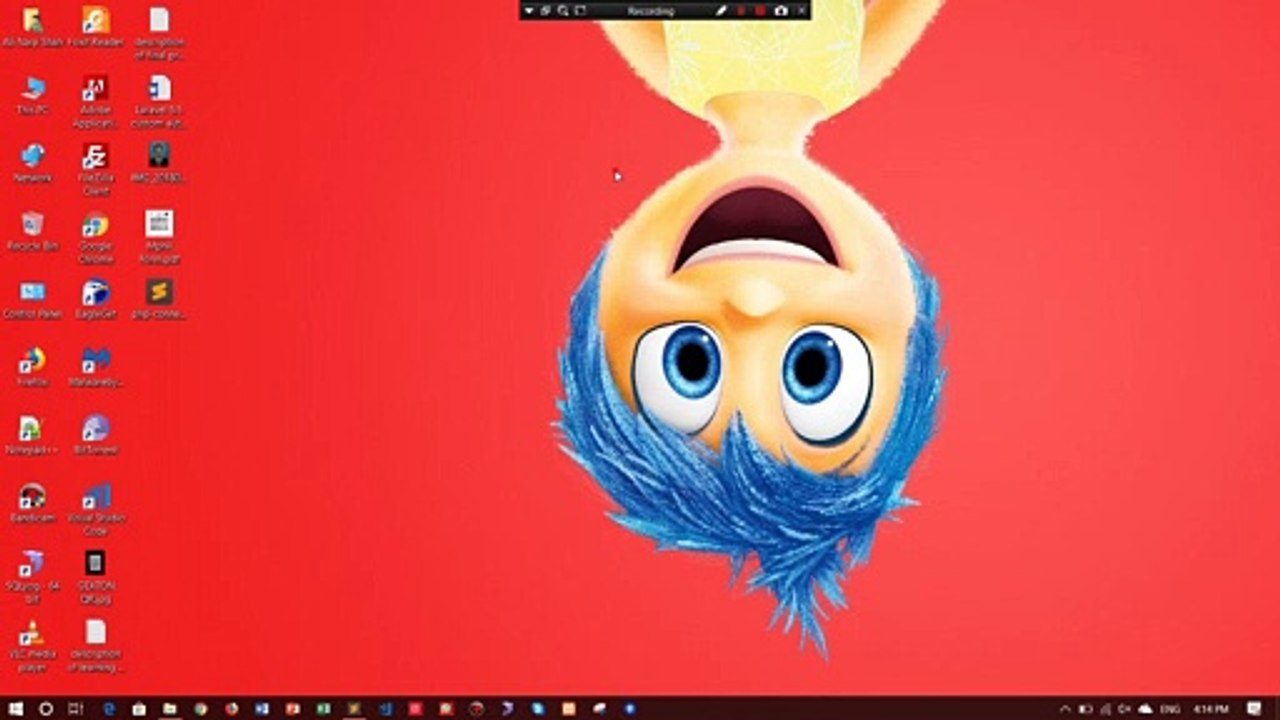
Task: Open Task View from the taskbar
Action: [x=75, y=708]
